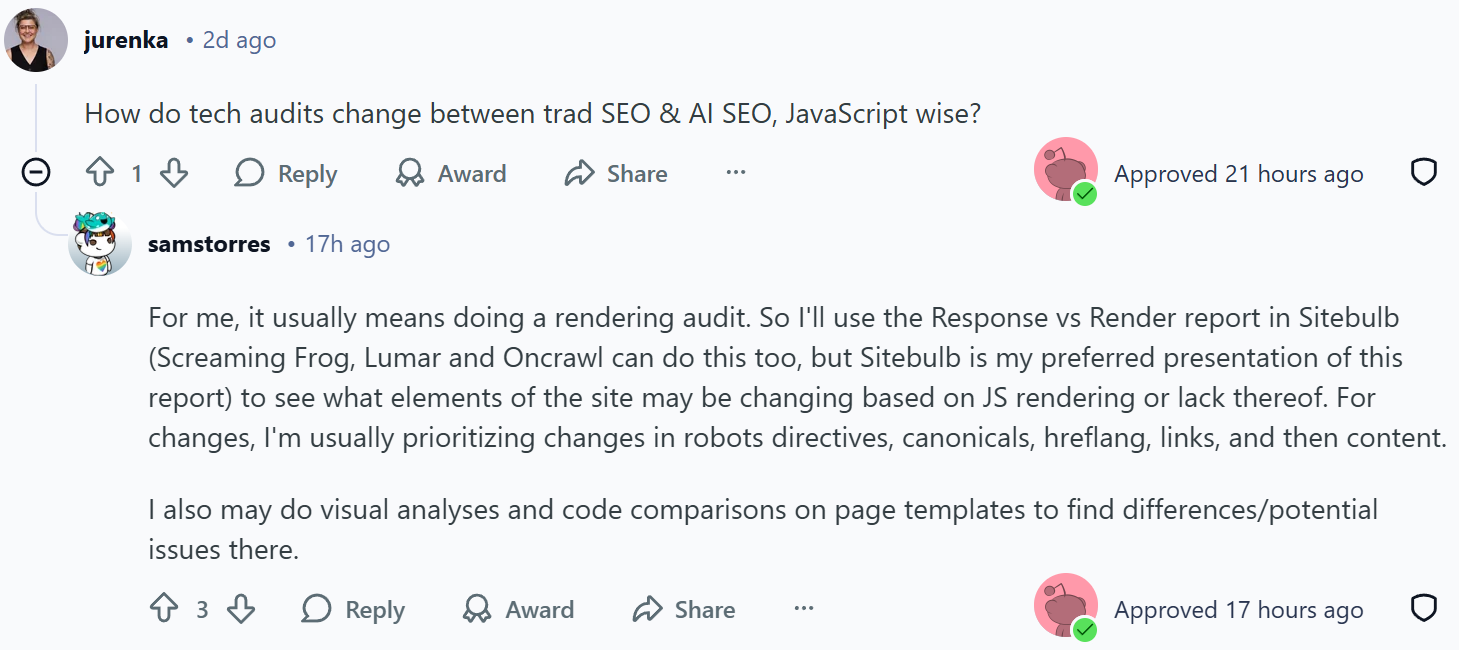1459x650 pixels.
Task: Collapse jurenka's comment thread
Action: pos(36,174)
